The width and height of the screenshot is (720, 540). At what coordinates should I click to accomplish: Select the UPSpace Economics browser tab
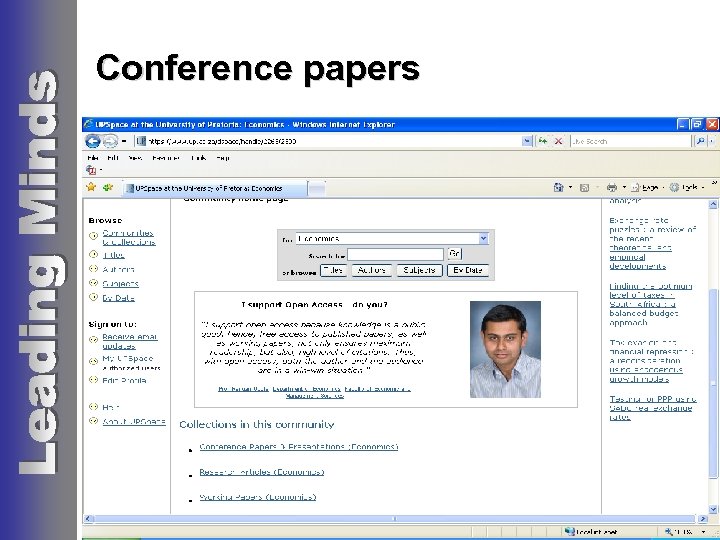tap(215, 188)
